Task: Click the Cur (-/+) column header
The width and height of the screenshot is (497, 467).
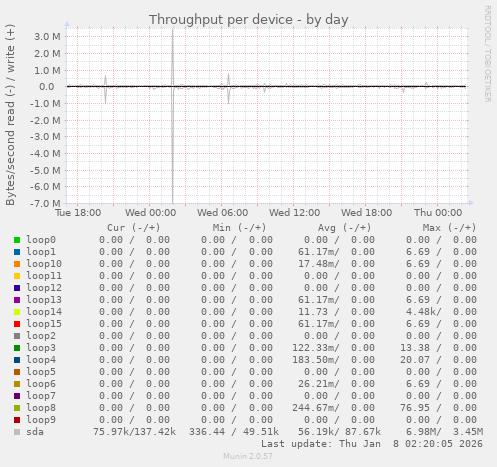Action: [134, 228]
